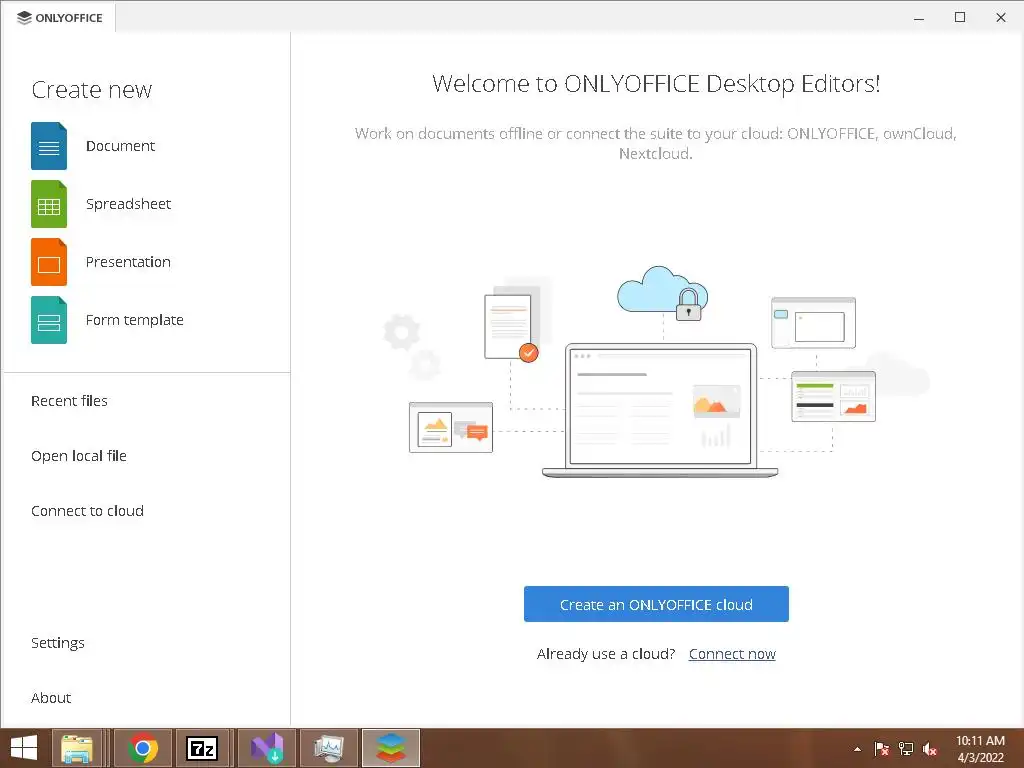The height and width of the screenshot is (768, 1024).
Task: Create a new Form template via label
Action: [135, 320]
